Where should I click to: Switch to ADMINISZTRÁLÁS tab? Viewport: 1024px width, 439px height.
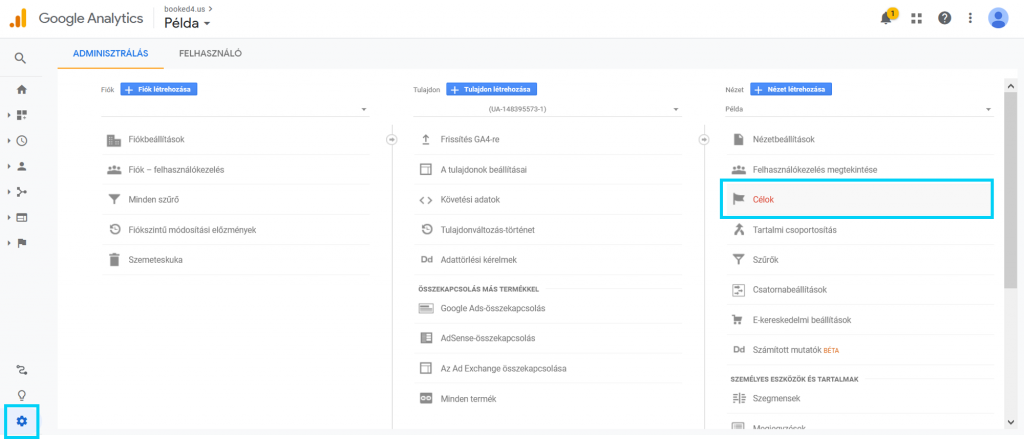tap(110, 54)
